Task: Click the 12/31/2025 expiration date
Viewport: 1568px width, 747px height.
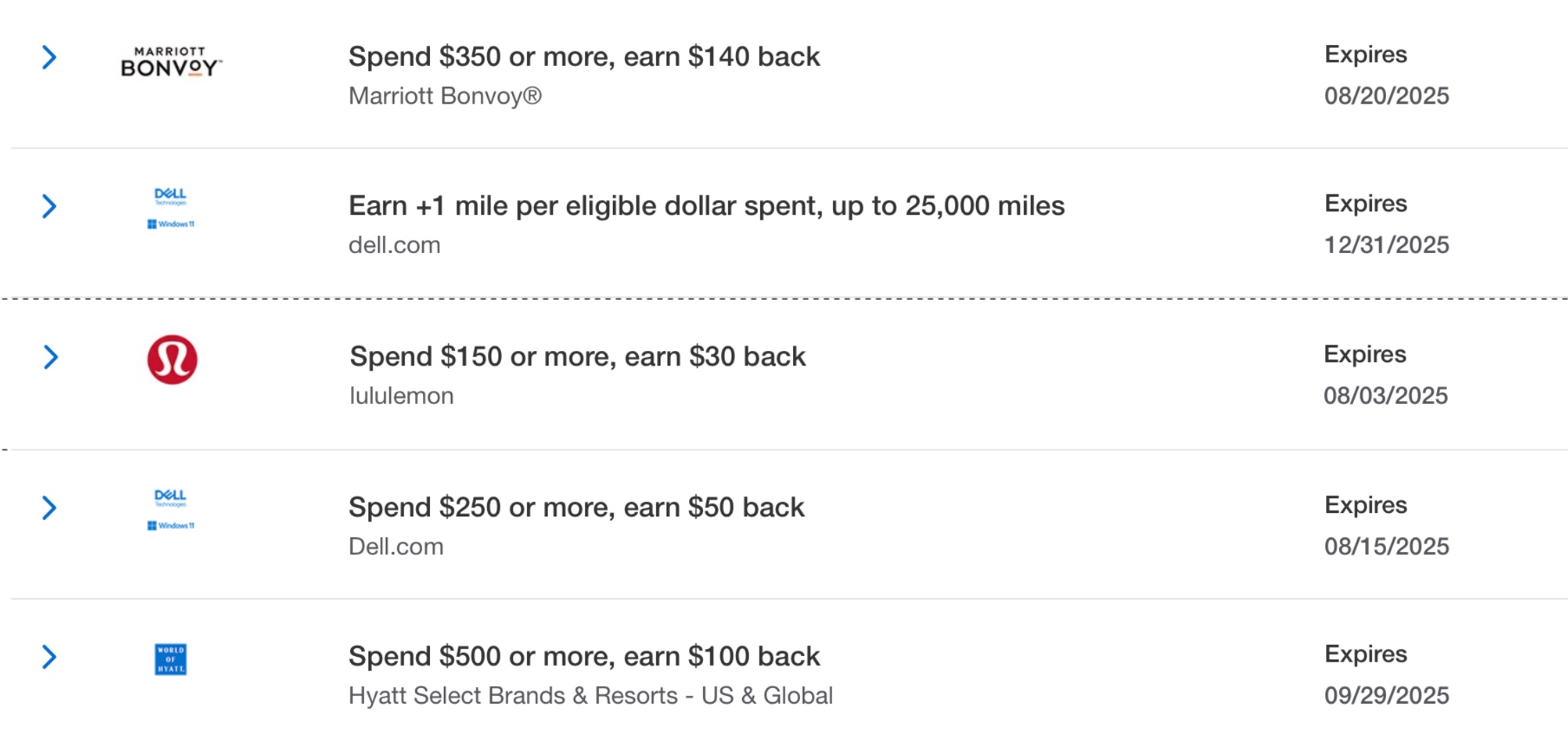Action: 1386,244
